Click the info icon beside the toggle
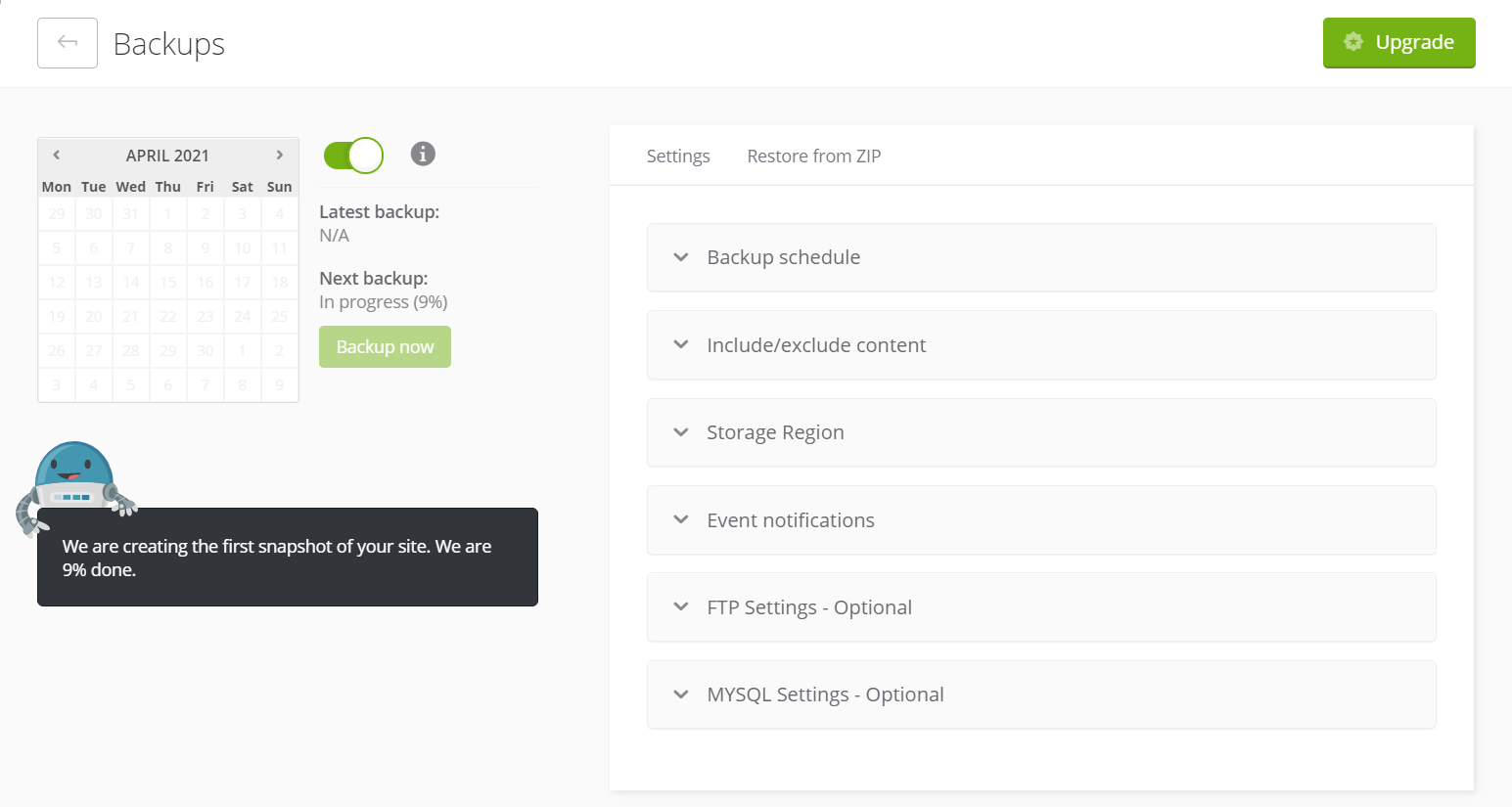 coord(423,154)
